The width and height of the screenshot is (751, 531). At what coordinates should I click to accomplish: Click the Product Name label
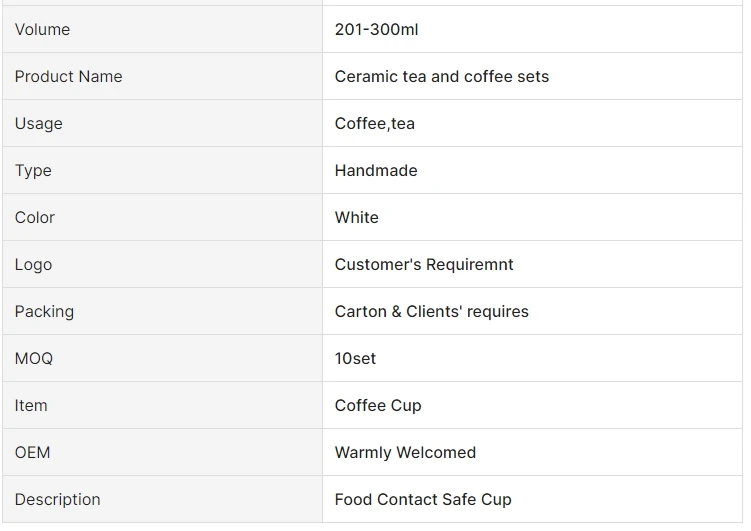pos(68,77)
